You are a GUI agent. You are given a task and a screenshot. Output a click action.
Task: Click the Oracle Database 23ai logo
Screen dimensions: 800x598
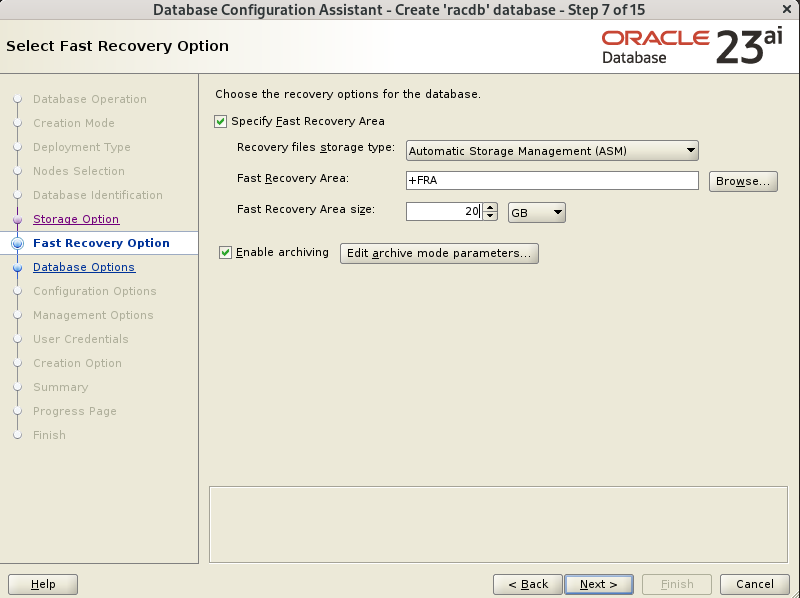692,47
